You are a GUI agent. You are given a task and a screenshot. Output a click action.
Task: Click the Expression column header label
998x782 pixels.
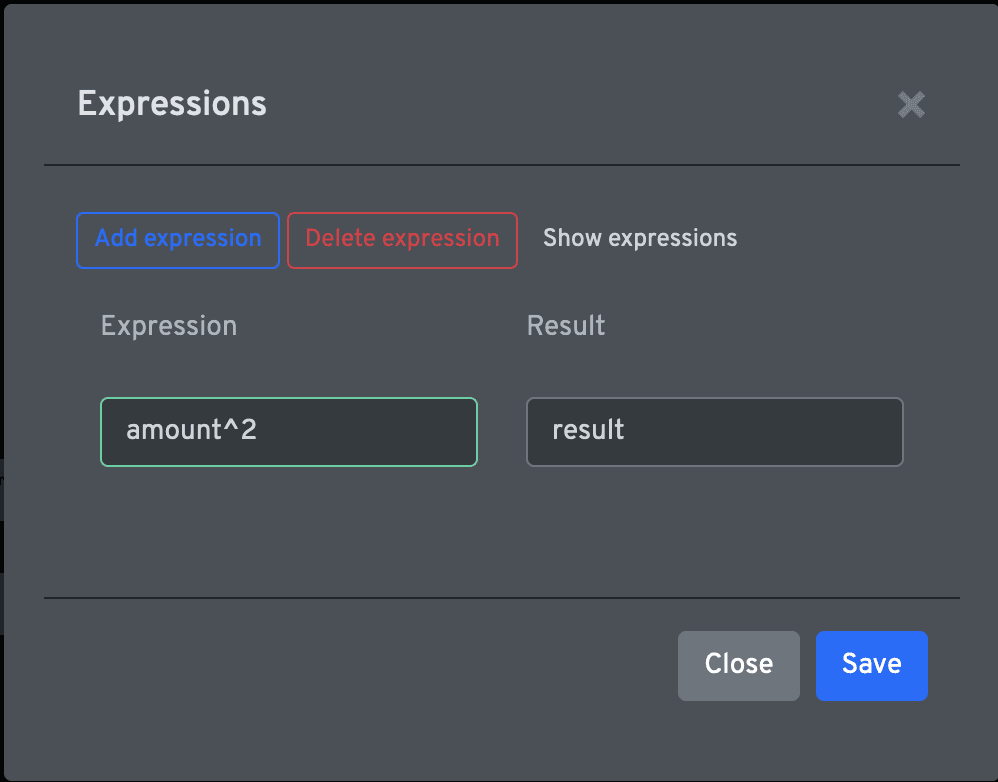169,326
